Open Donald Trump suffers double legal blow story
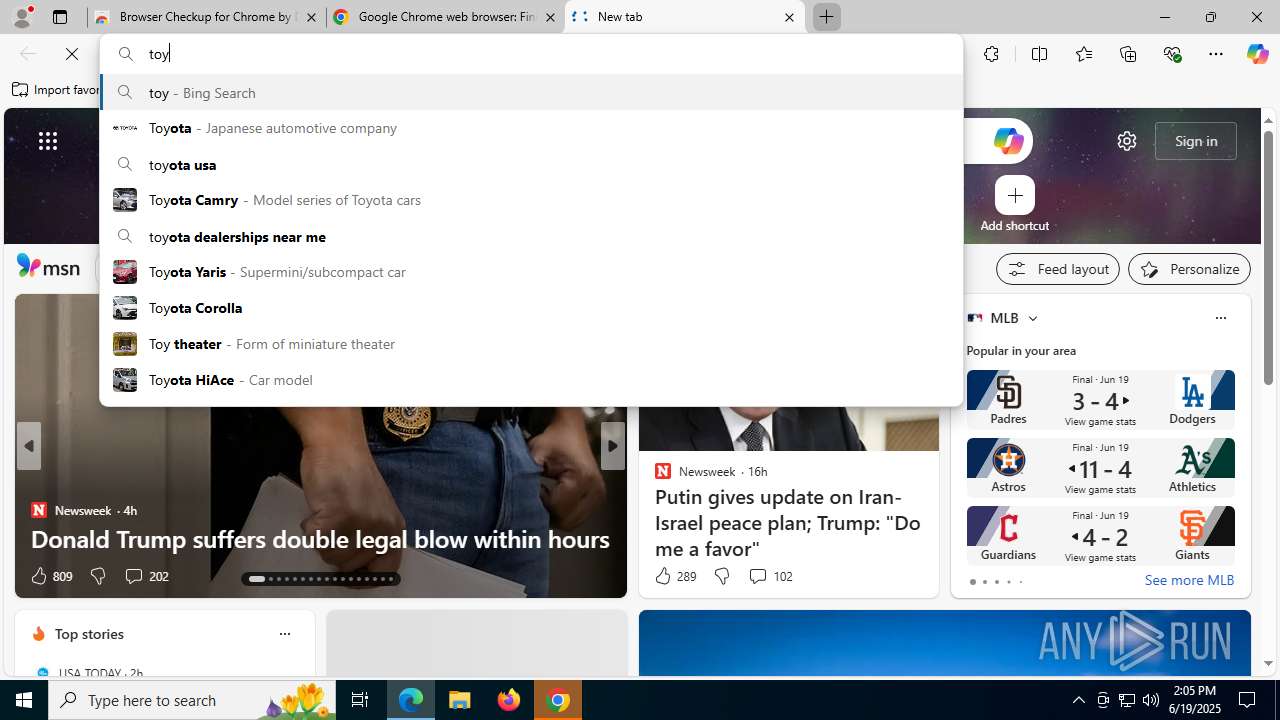 tap(320, 539)
